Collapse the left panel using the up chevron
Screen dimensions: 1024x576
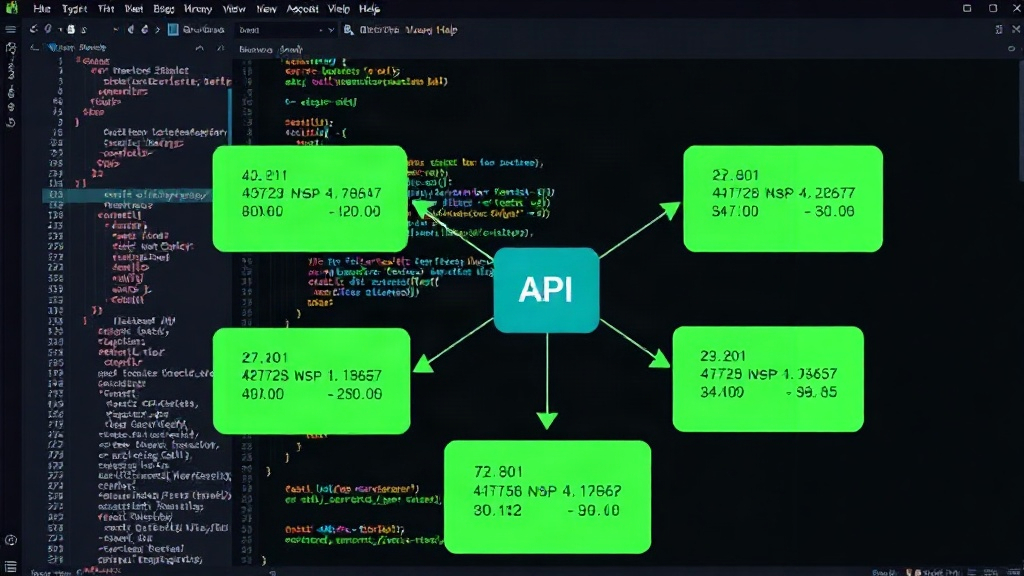pos(200,48)
